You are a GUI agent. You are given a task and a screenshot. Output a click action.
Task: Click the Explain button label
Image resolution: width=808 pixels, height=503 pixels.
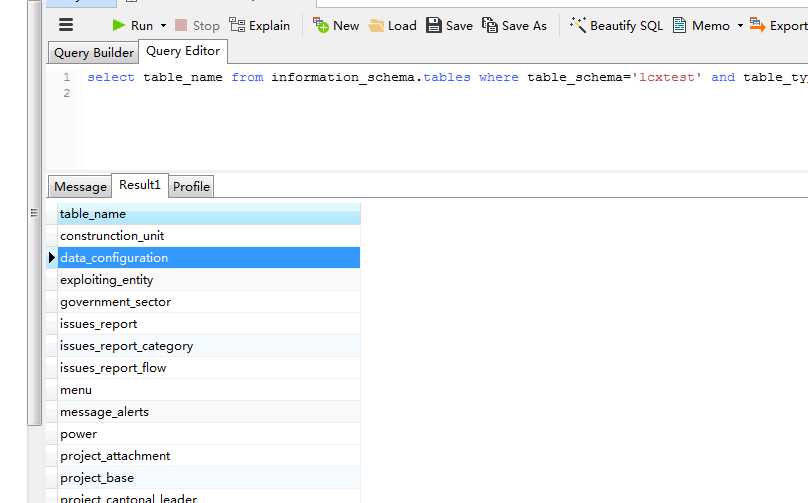(269, 25)
